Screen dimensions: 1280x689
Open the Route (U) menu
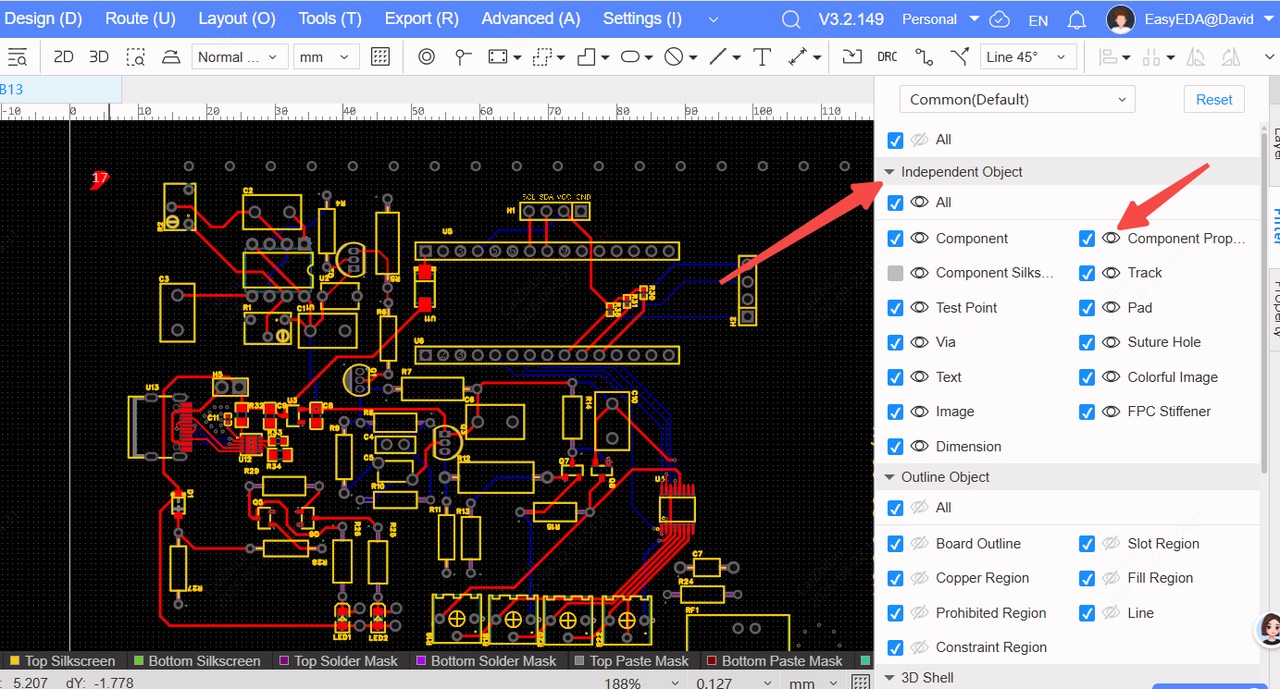pyautogui.click(x=140, y=19)
